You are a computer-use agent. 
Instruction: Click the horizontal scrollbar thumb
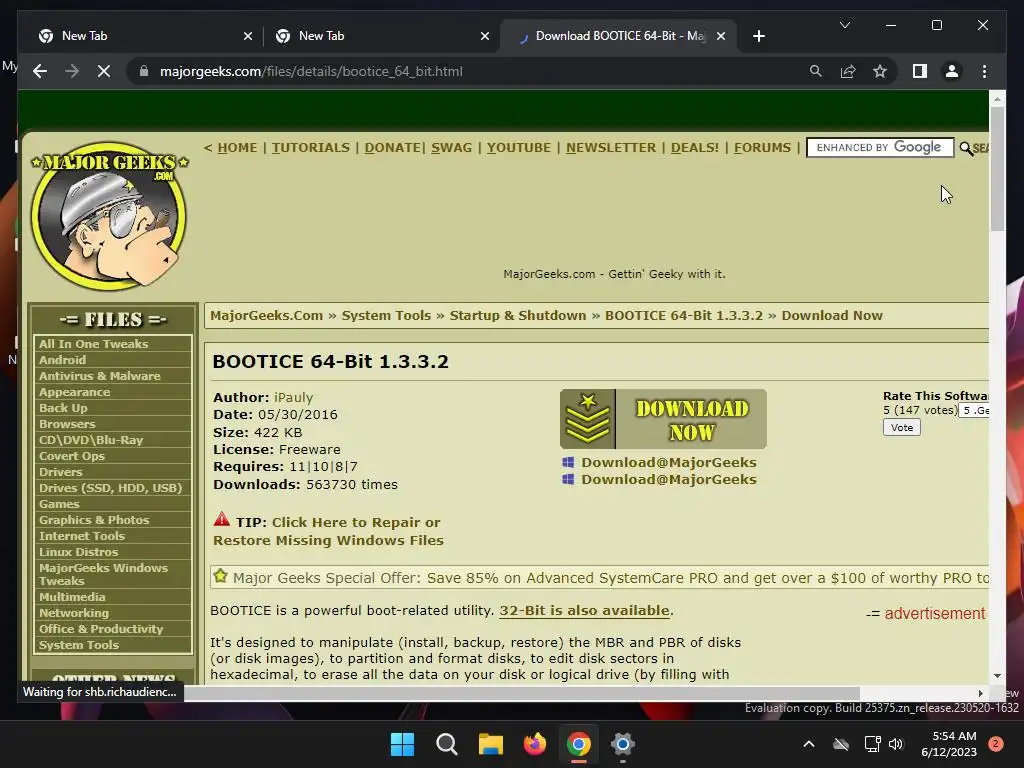(521, 693)
